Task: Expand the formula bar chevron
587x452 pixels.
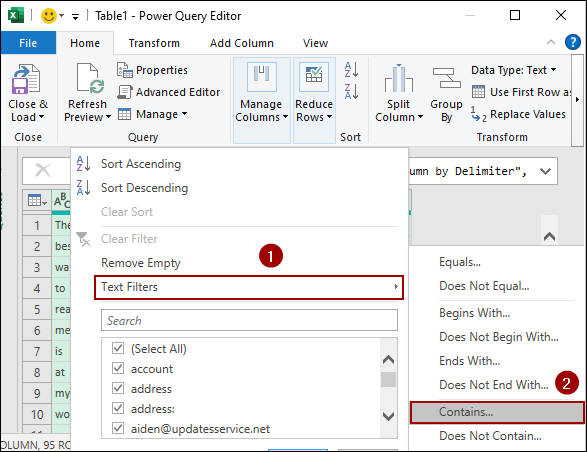Action: click(545, 172)
